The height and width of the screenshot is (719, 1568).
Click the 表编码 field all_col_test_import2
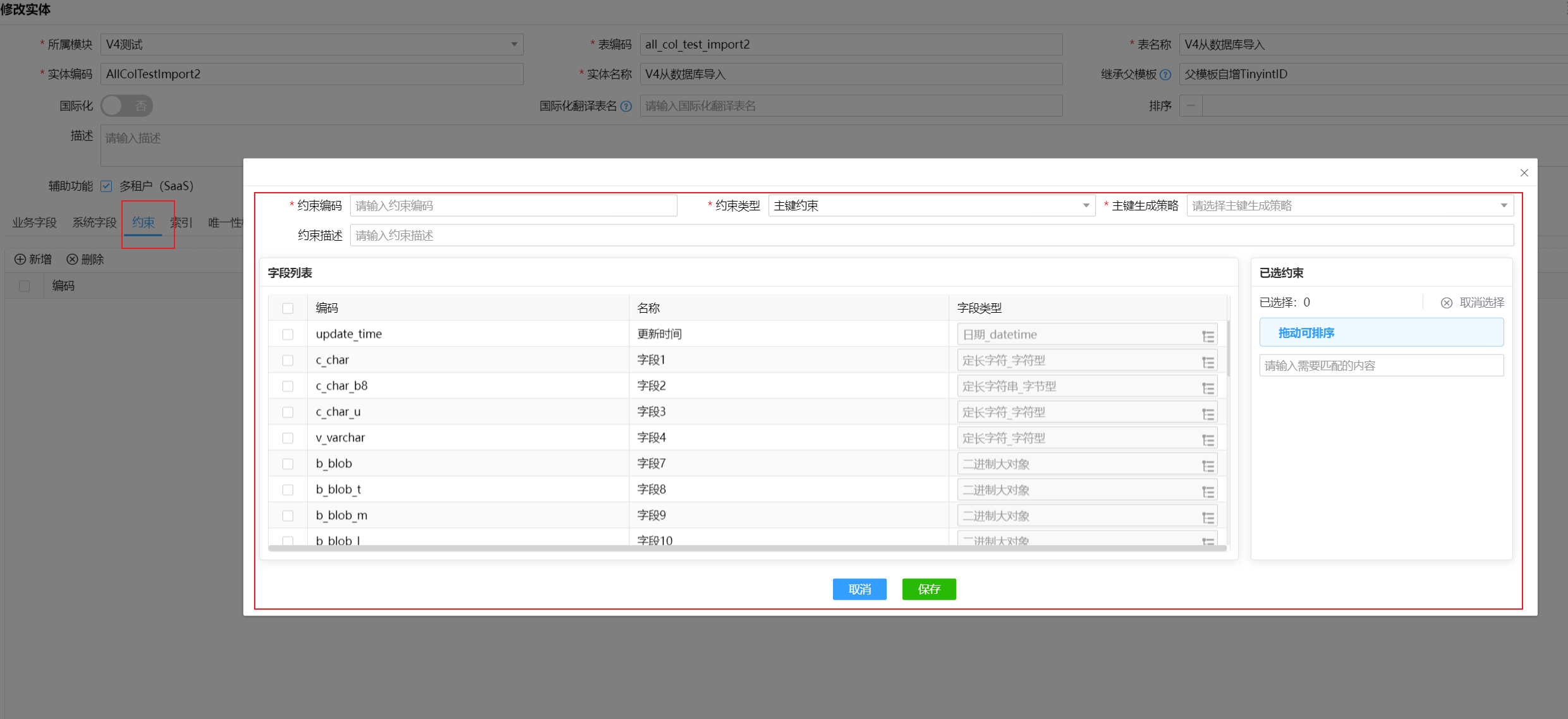(x=851, y=44)
